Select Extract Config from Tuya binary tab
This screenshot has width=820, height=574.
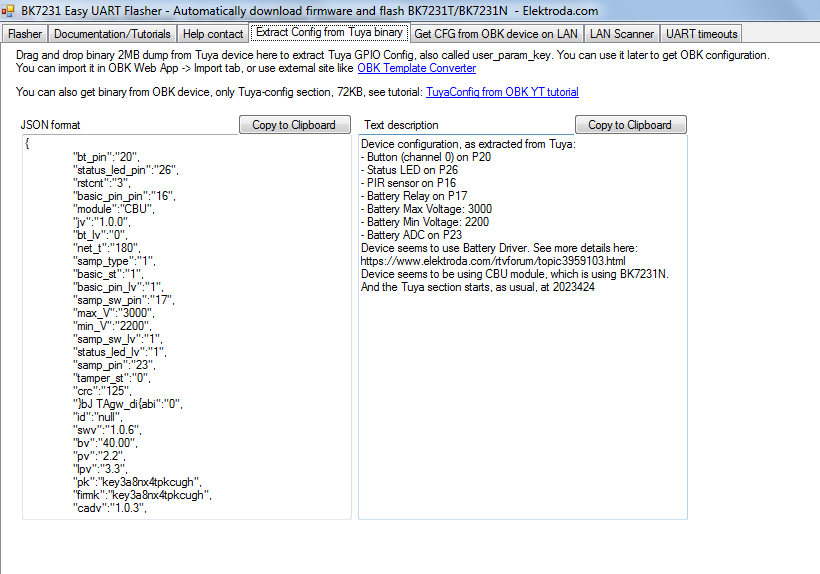tap(329, 32)
